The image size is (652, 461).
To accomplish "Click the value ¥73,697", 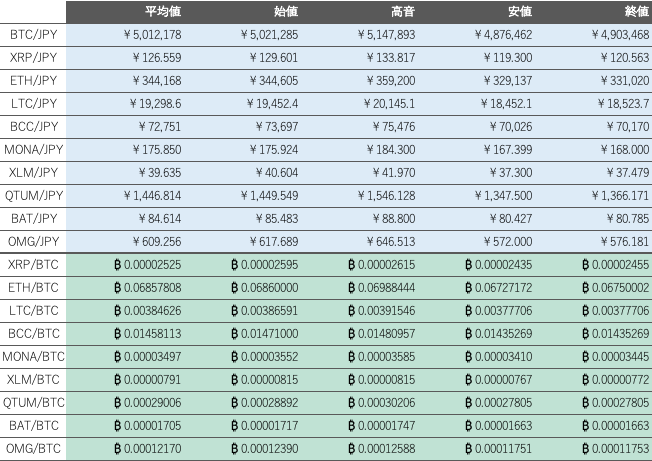I will (x=277, y=126).
